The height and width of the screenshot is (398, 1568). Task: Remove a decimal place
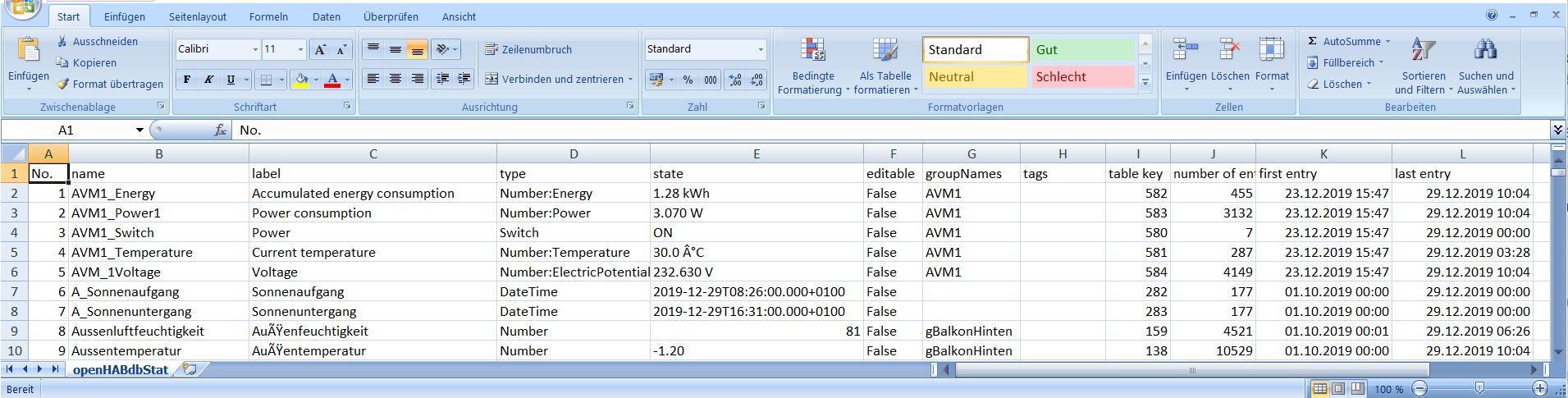point(756,80)
